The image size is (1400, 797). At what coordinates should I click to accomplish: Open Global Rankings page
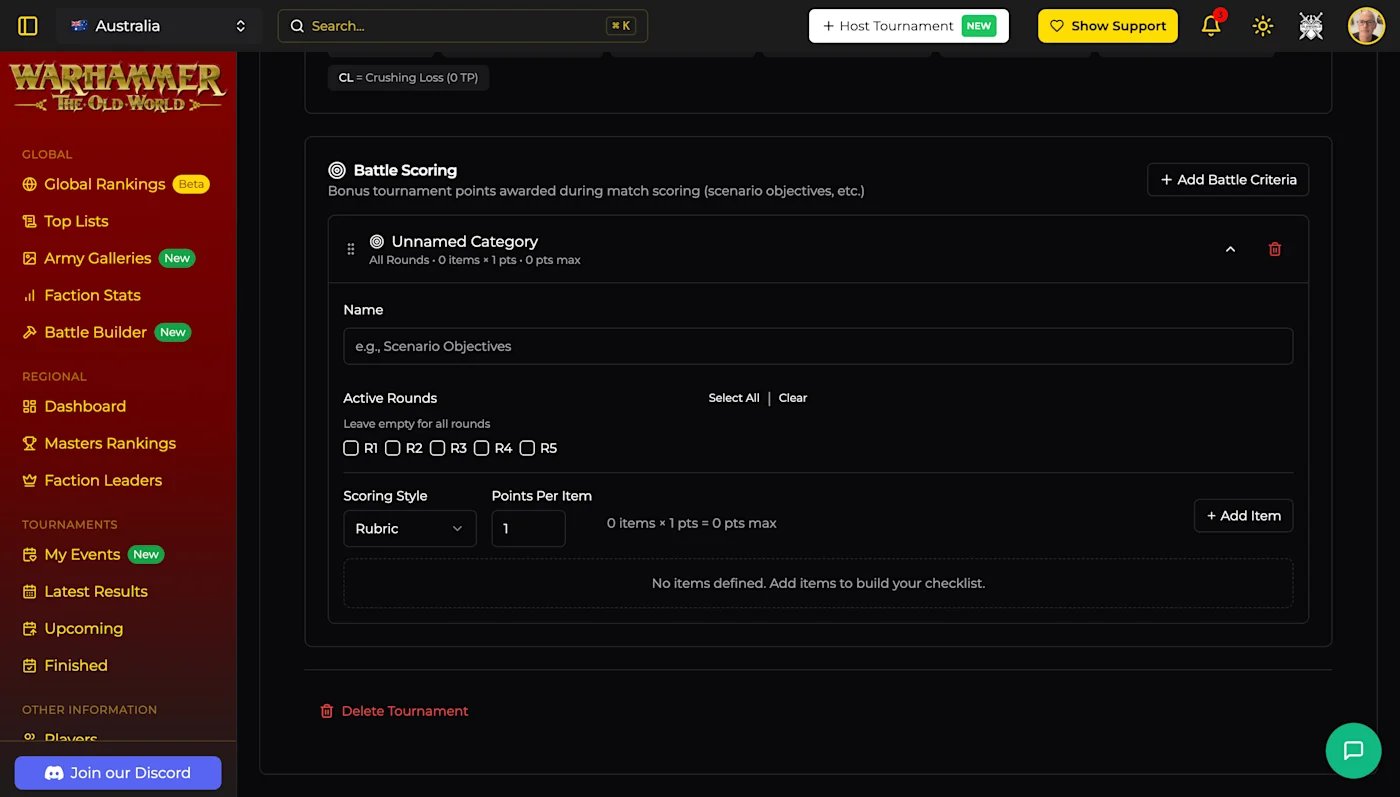pos(104,184)
